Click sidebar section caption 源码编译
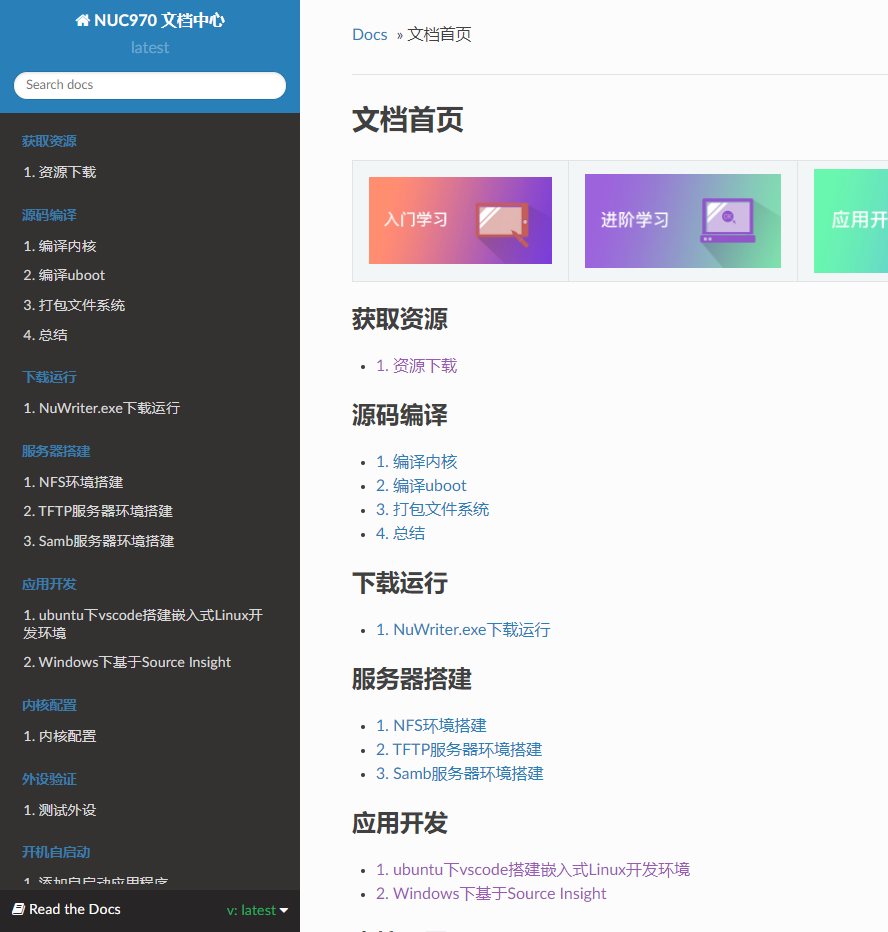The height and width of the screenshot is (932, 888). click(x=49, y=215)
